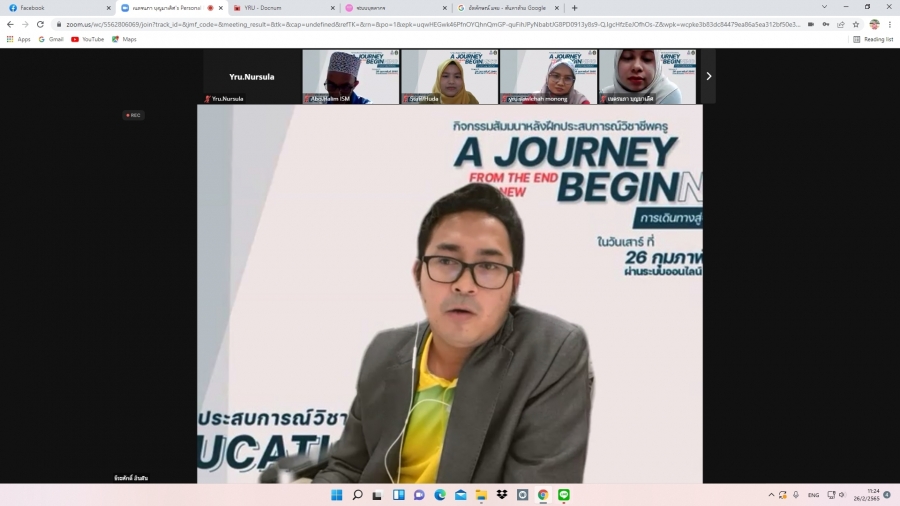This screenshot has height=506, width=900.
Task: Expand hidden system tray icons
Action: [x=771, y=495]
